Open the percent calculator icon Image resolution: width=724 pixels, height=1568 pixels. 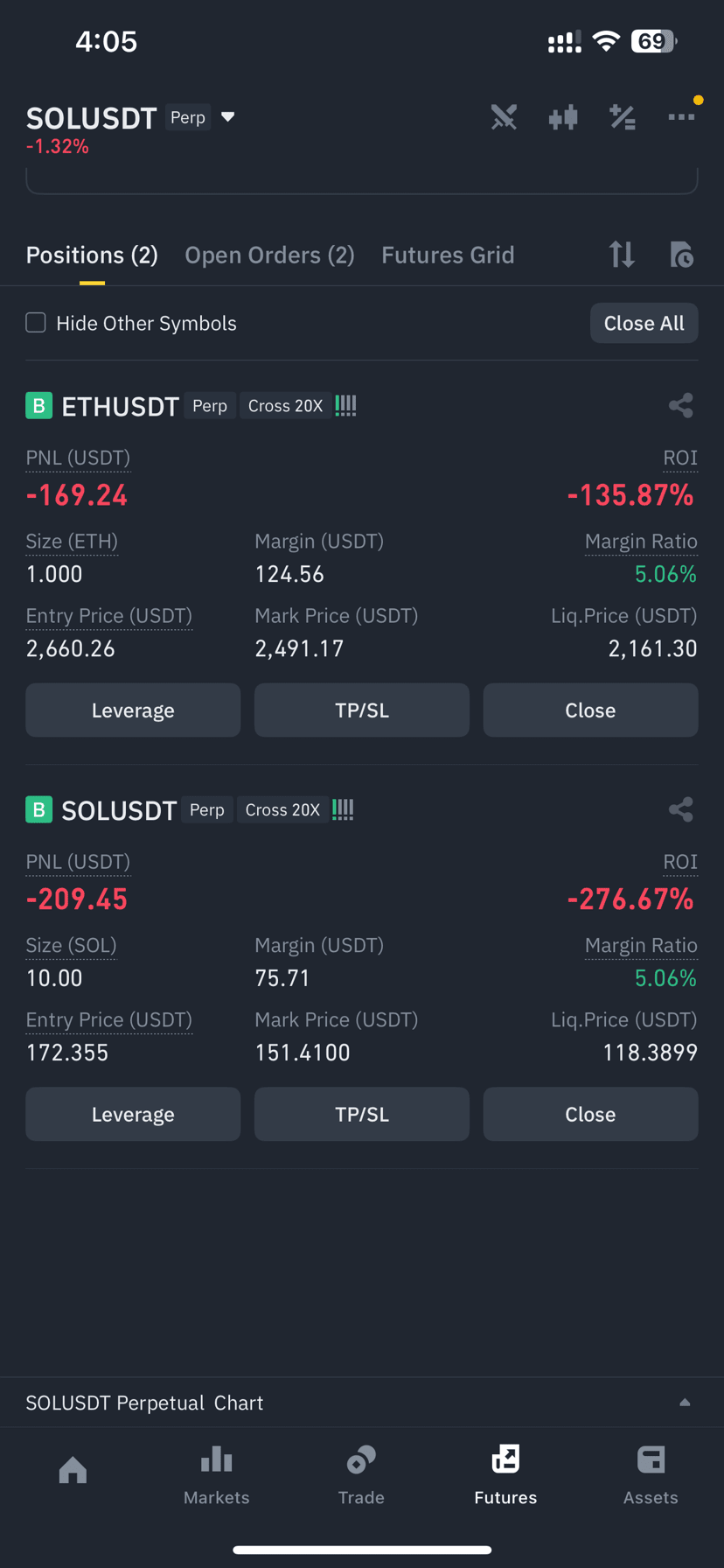pyautogui.click(x=622, y=117)
